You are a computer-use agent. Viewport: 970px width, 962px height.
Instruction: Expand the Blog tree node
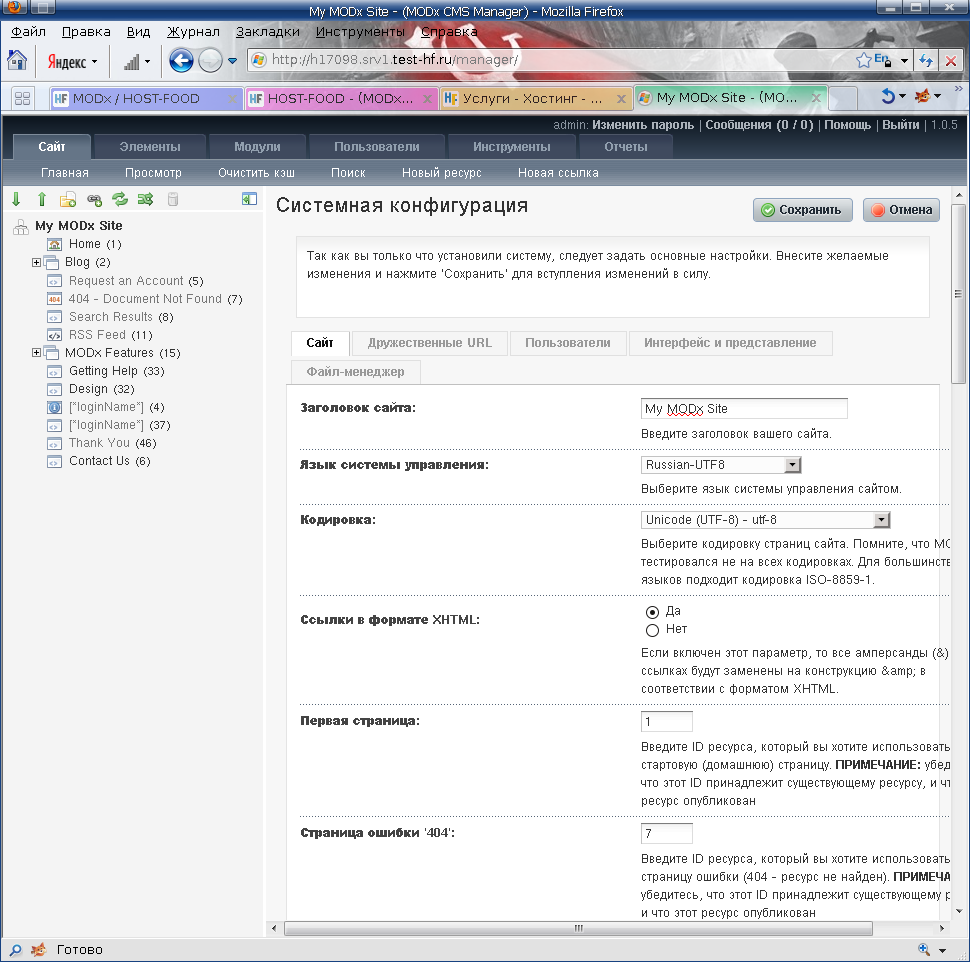point(36,262)
